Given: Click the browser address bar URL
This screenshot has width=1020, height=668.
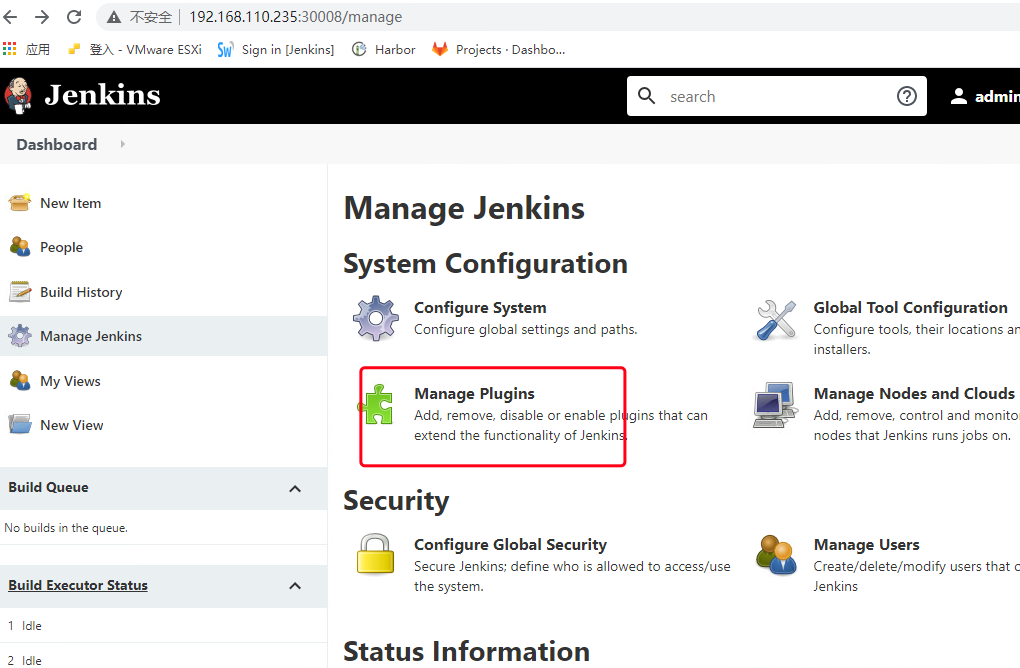Looking at the screenshot, I should coord(295,17).
